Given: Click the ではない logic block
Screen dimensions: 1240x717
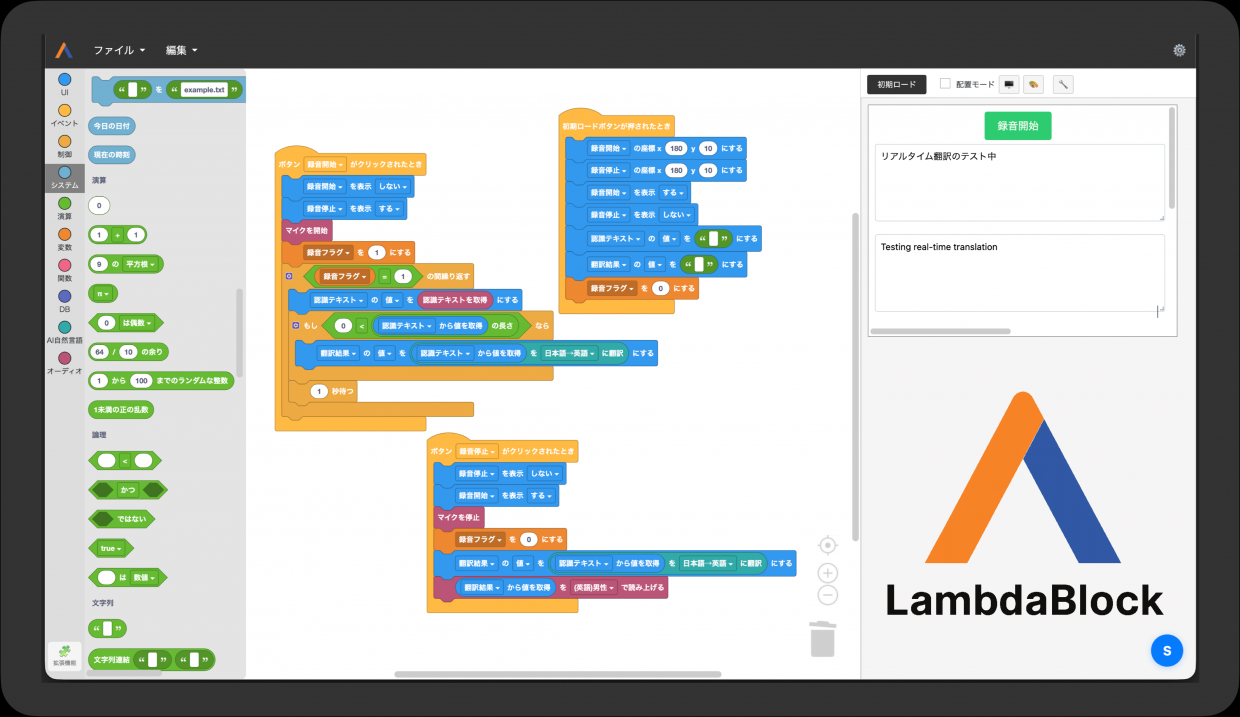Looking at the screenshot, I should [x=123, y=519].
